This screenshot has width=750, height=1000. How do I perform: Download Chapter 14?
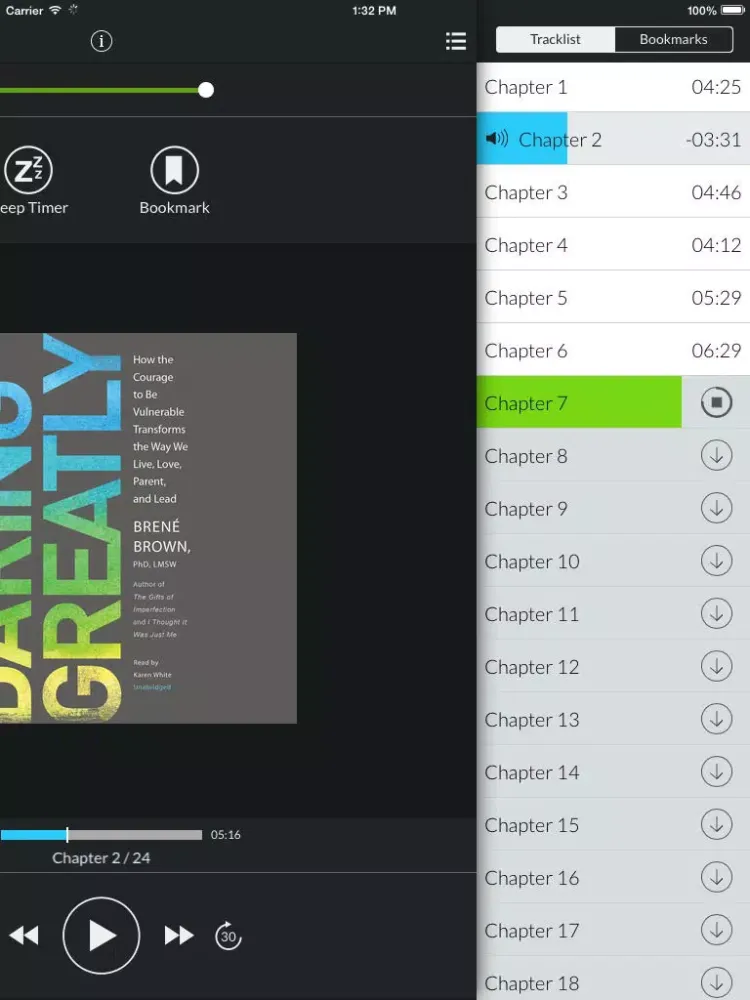pos(716,772)
